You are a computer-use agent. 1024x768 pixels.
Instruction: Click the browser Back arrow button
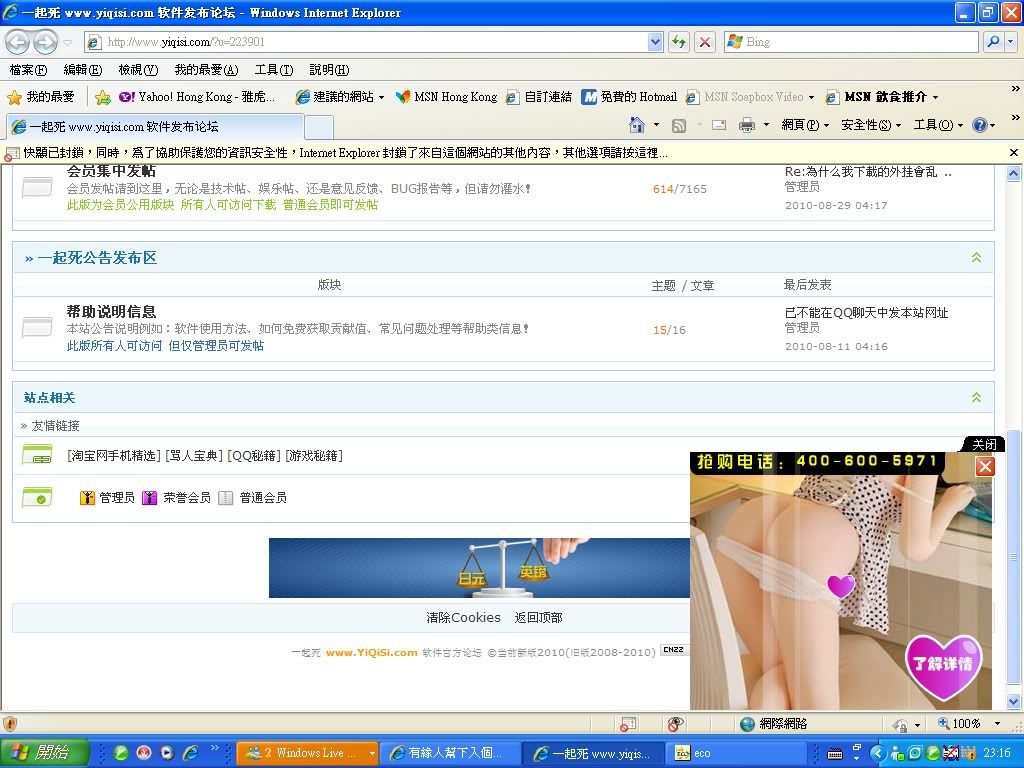[x=18, y=42]
